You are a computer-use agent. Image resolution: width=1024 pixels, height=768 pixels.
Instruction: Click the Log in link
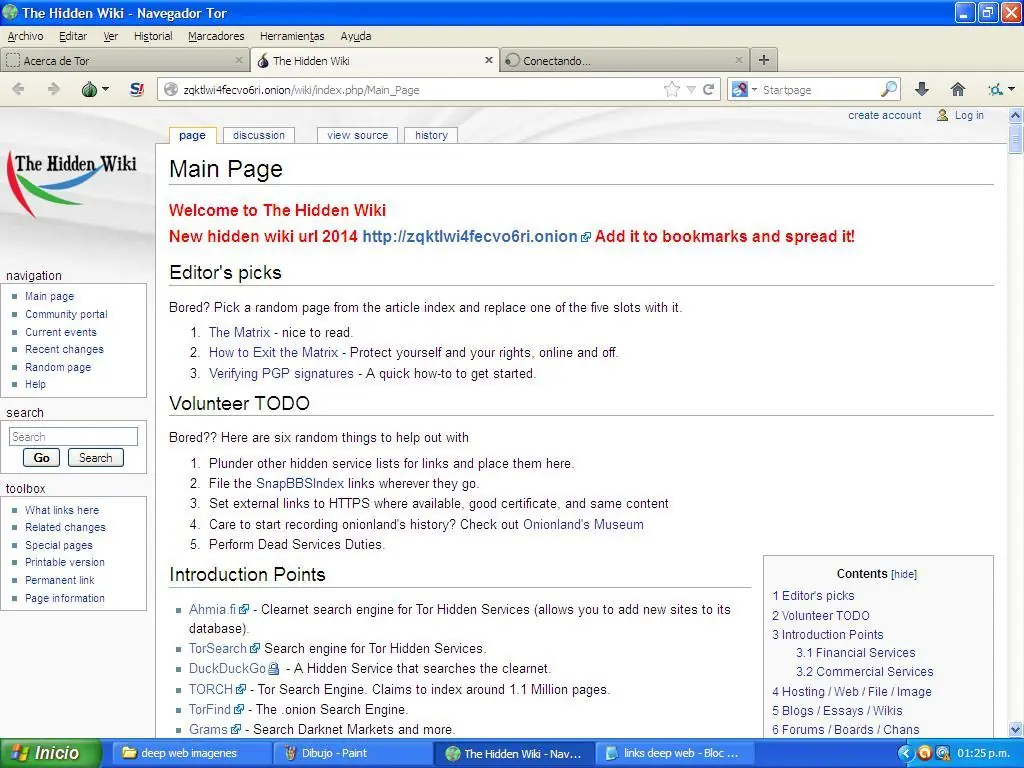click(968, 115)
